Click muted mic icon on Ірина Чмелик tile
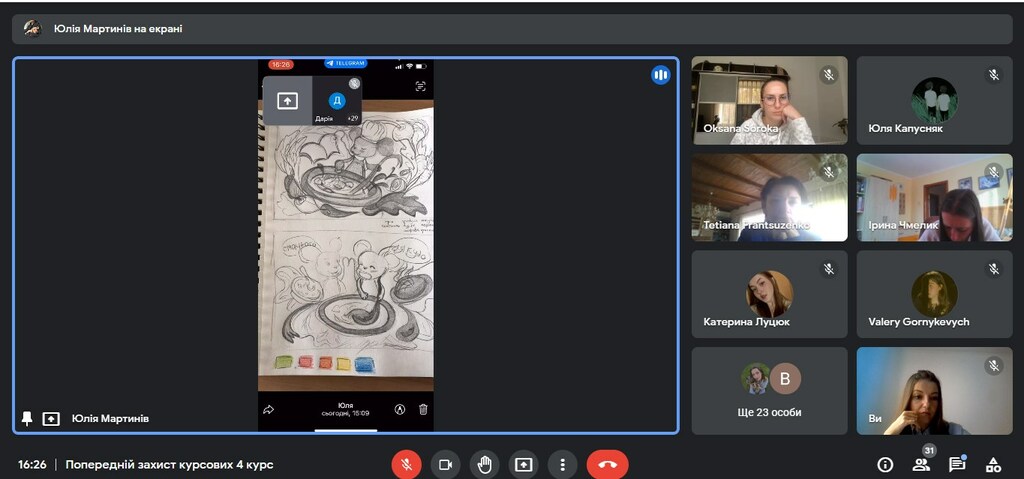The height and width of the screenshot is (479, 1024). point(994,172)
